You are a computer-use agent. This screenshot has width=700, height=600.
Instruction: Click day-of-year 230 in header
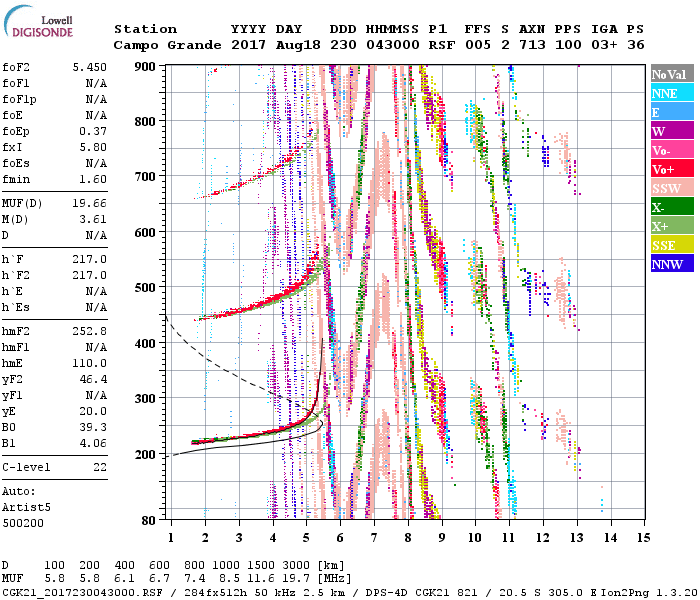pos(343,45)
